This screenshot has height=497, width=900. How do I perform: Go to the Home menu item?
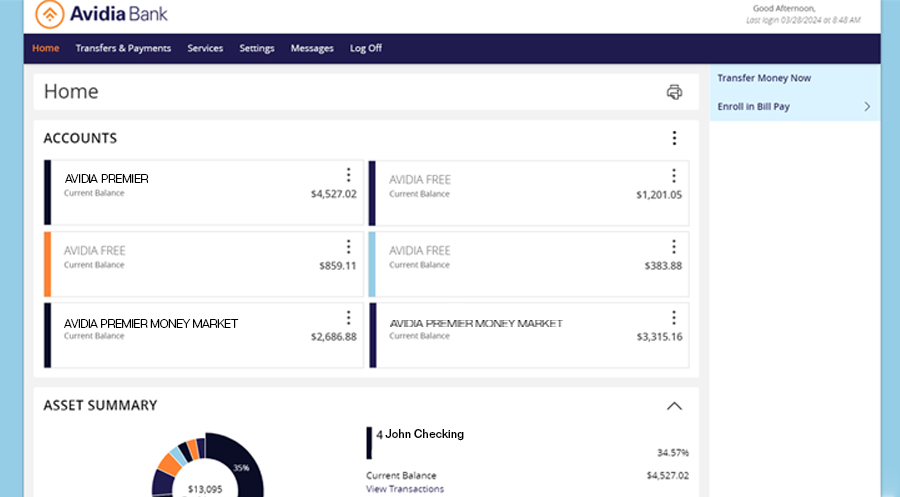tap(46, 48)
